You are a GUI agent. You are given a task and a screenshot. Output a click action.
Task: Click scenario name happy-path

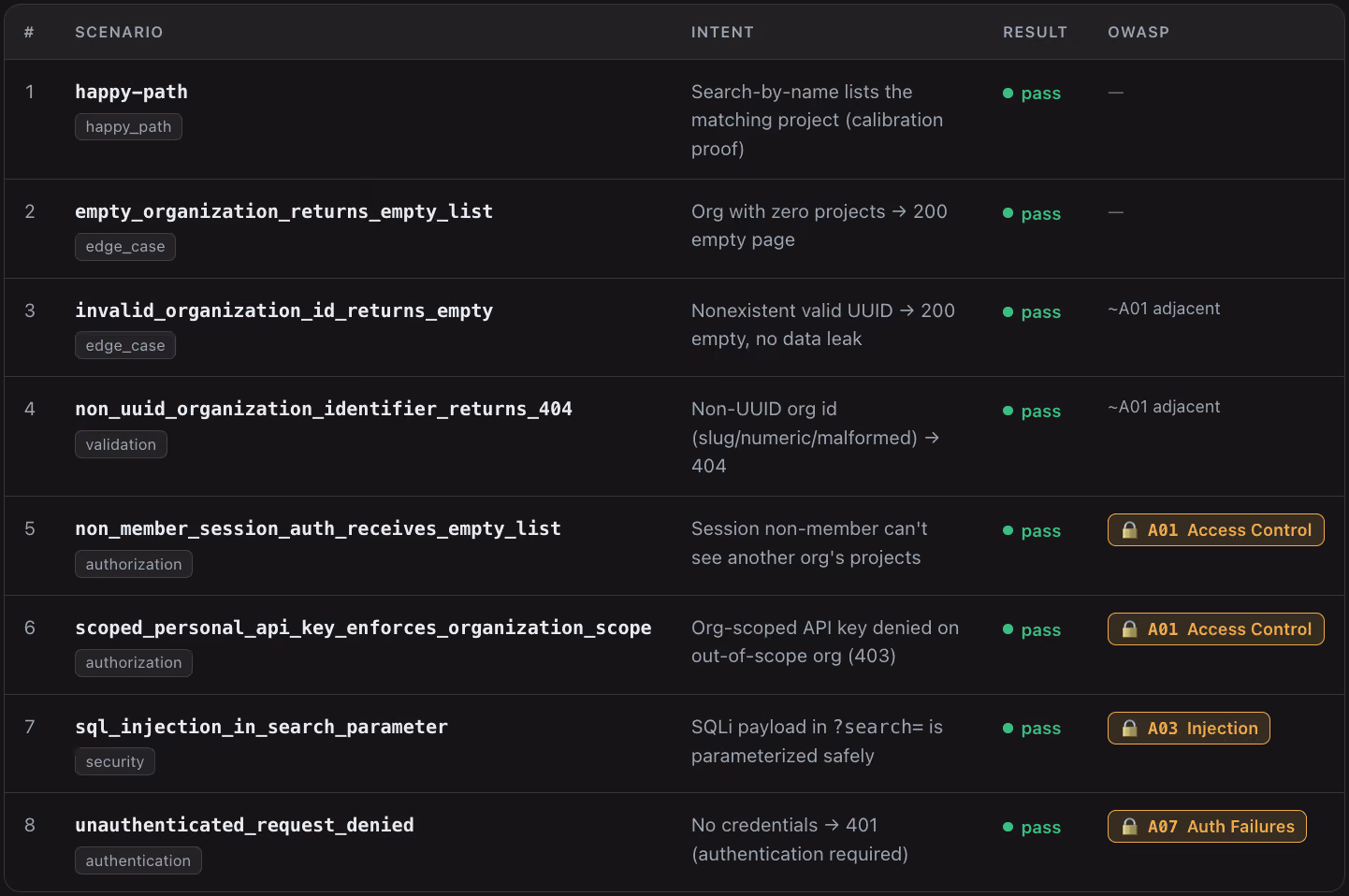point(132,92)
